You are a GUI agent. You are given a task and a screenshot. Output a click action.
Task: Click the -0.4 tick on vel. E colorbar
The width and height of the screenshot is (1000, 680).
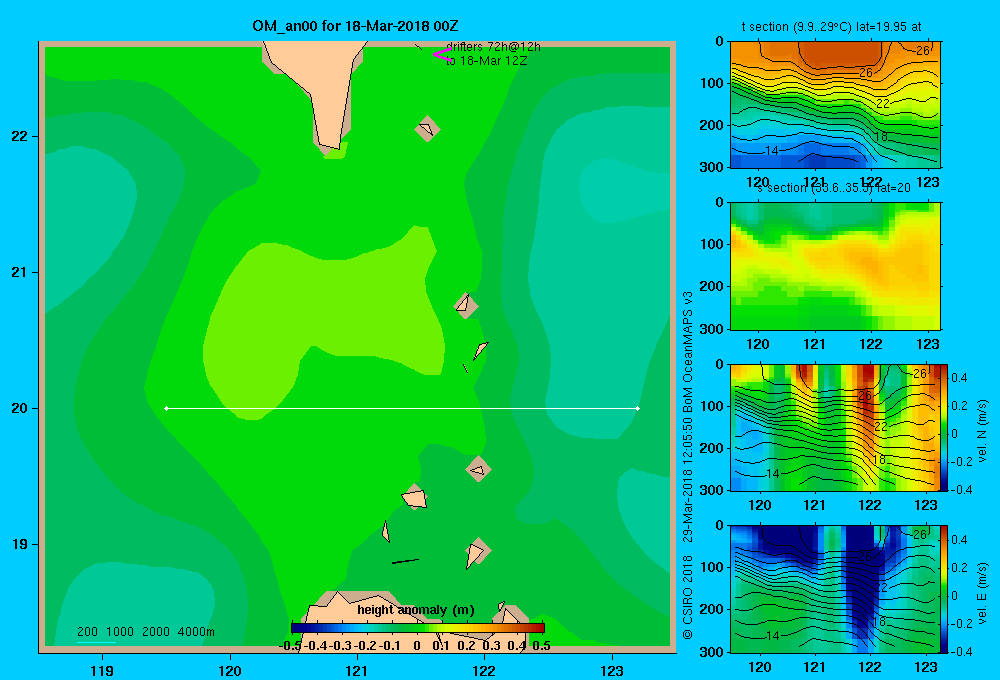coord(960,651)
